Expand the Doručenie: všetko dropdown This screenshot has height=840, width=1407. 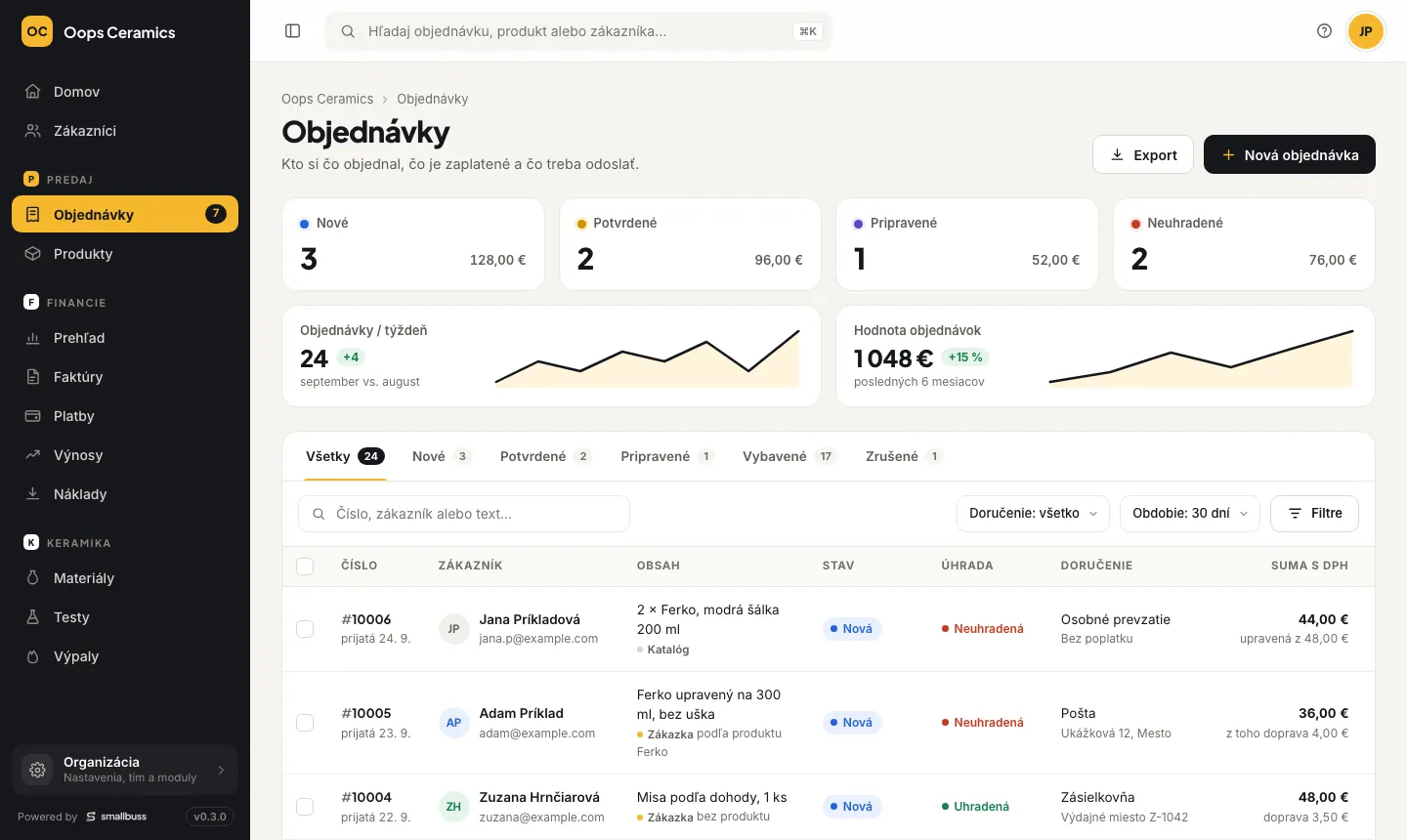click(x=1033, y=514)
